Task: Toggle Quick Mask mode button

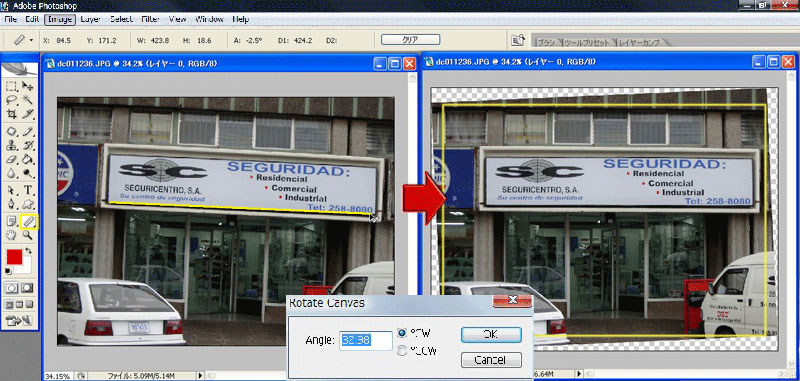Action: pyautogui.click(x=27, y=288)
